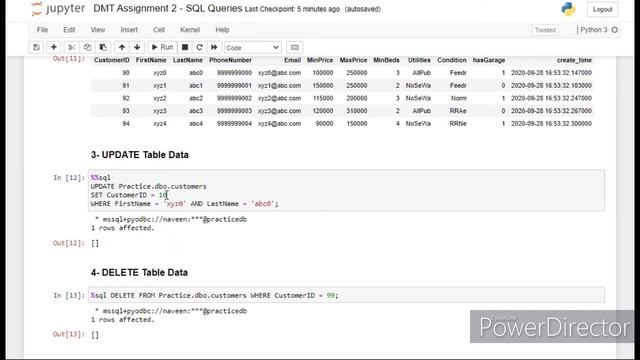Open the cell type Code dropdown
Screen dimensions: 640x360
253,48
